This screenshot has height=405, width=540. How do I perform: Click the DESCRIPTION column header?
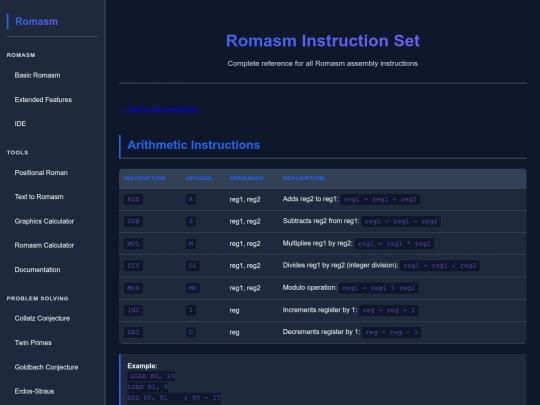pyautogui.click(x=303, y=178)
